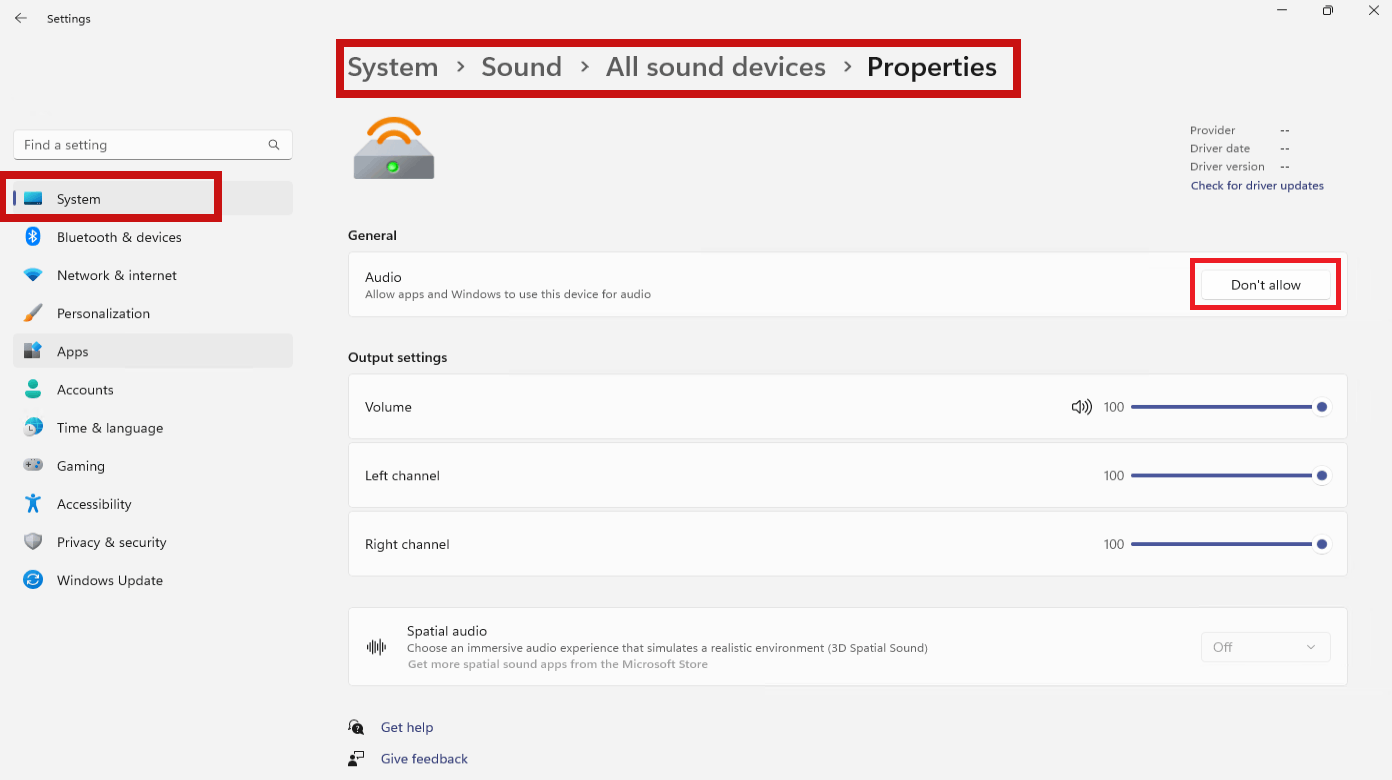Open Bluetooth & devices settings
The width and height of the screenshot is (1392, 780).
pyautogui.click(x=152, y=237)
